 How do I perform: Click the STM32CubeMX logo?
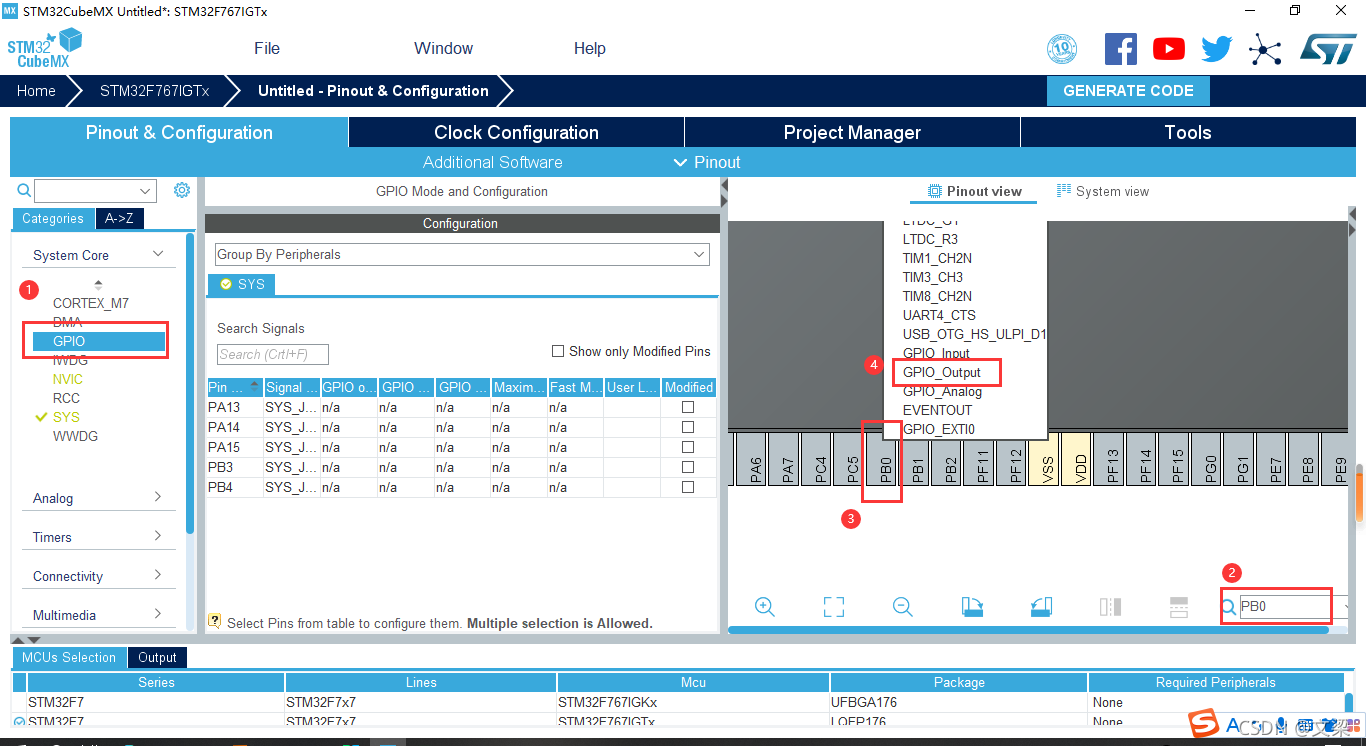(x=45, y=48)
